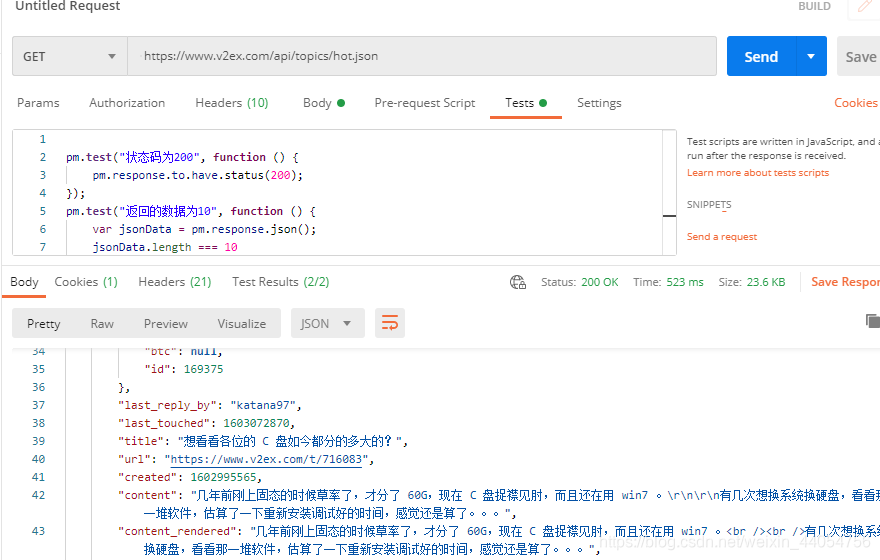Click the "last_touched": 1603072870 line
880x560 pixels.
pos(207,423)
